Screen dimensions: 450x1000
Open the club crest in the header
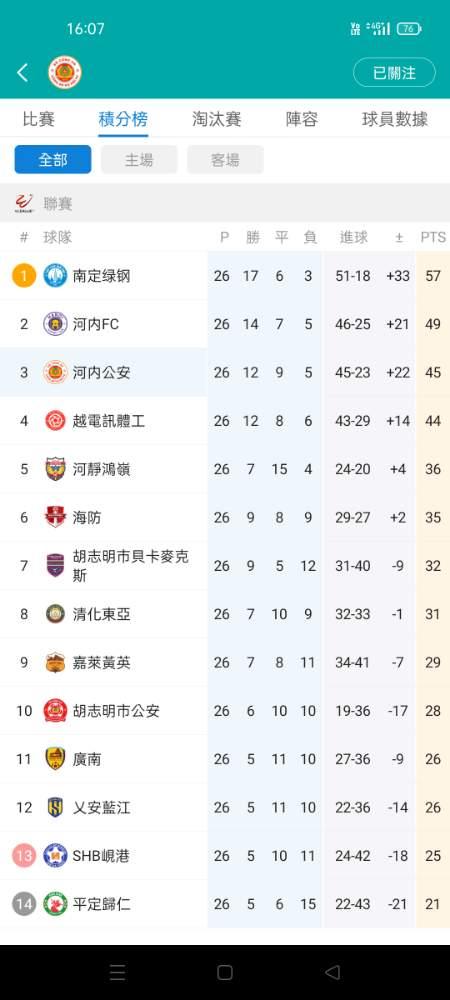[64, 73]
